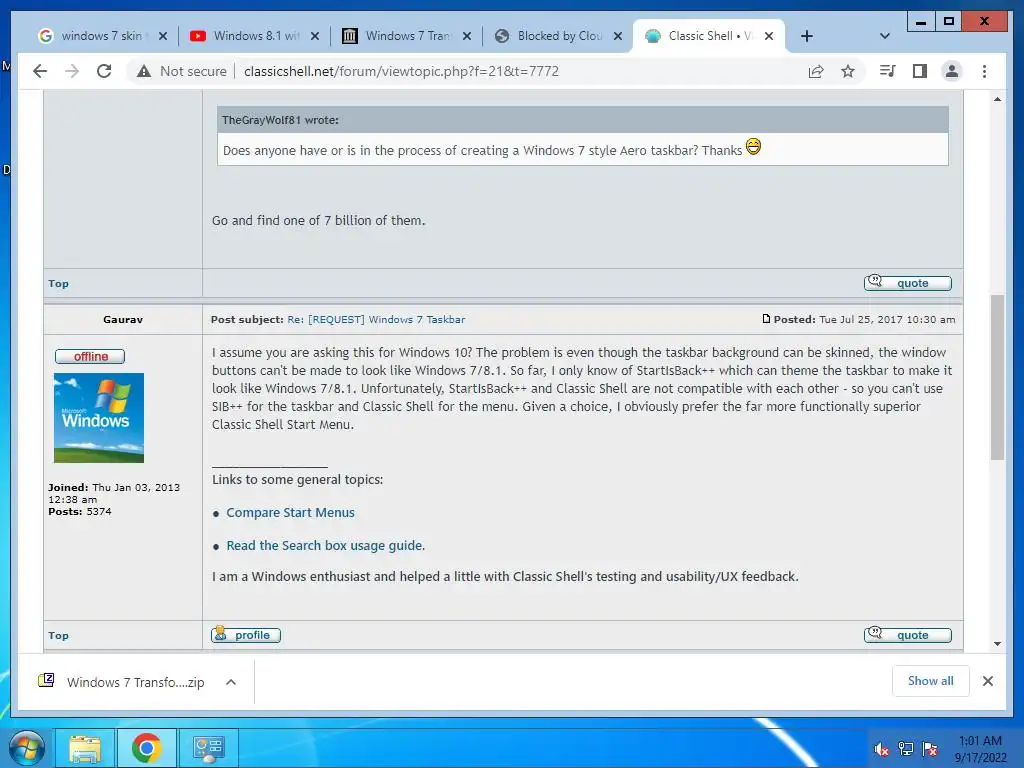1024x768 pixels.
Task: Open the Windows Start orb
Action: pos(27,748)
